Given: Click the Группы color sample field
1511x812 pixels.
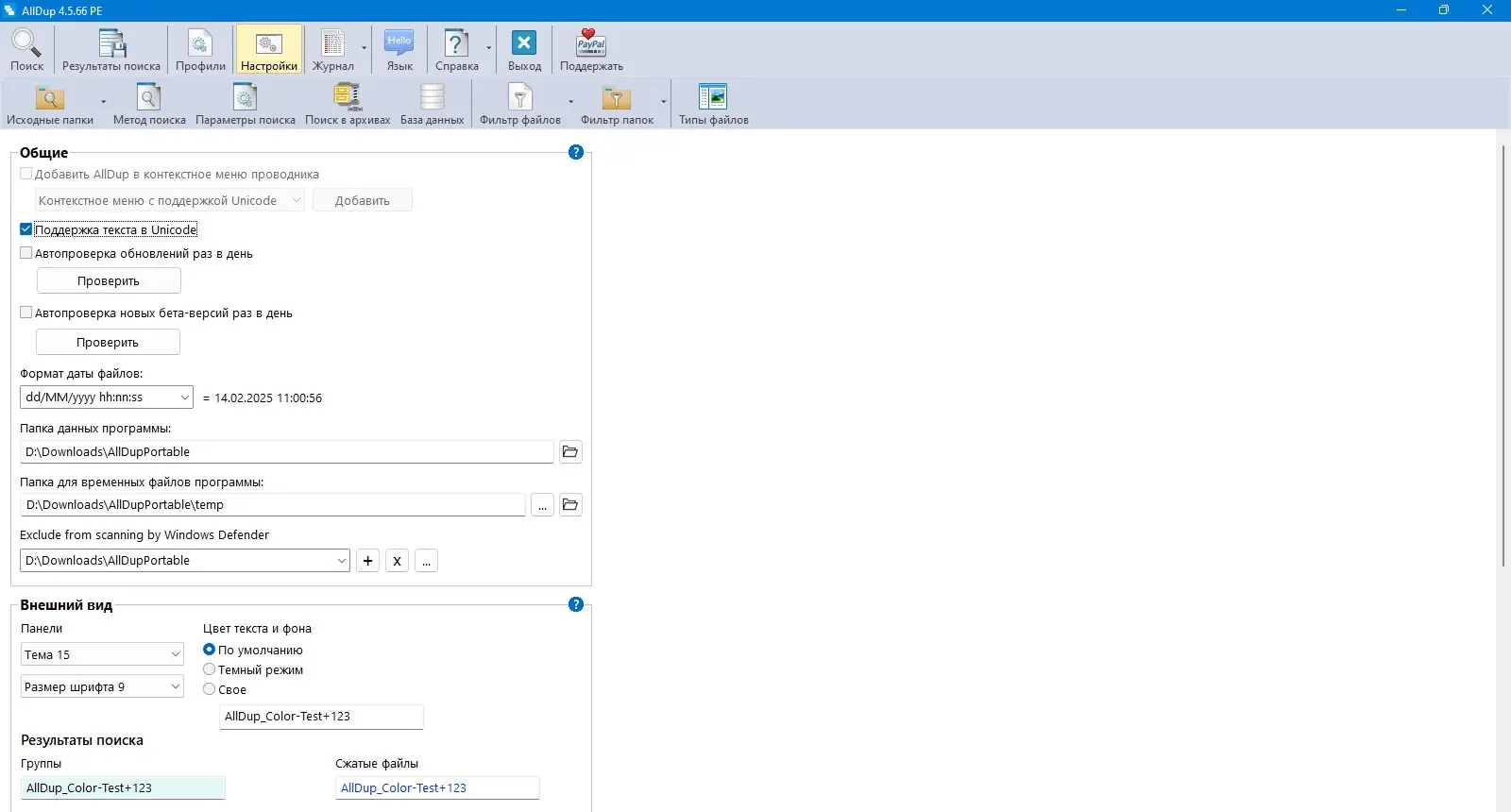Looking at the screenshot, I should 123,787.
